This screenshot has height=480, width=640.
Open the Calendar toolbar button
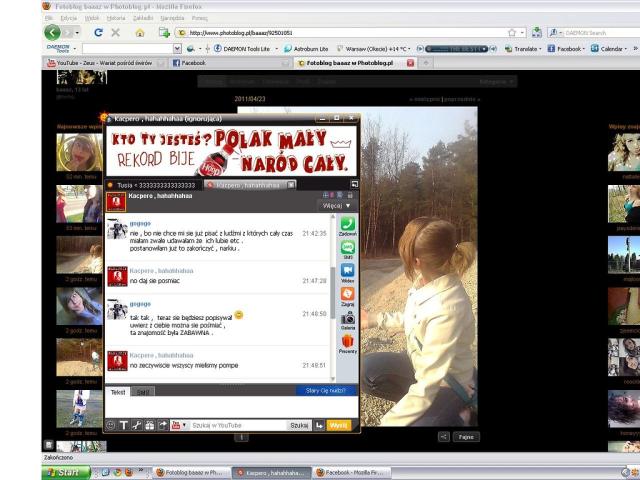pos(607,49)
